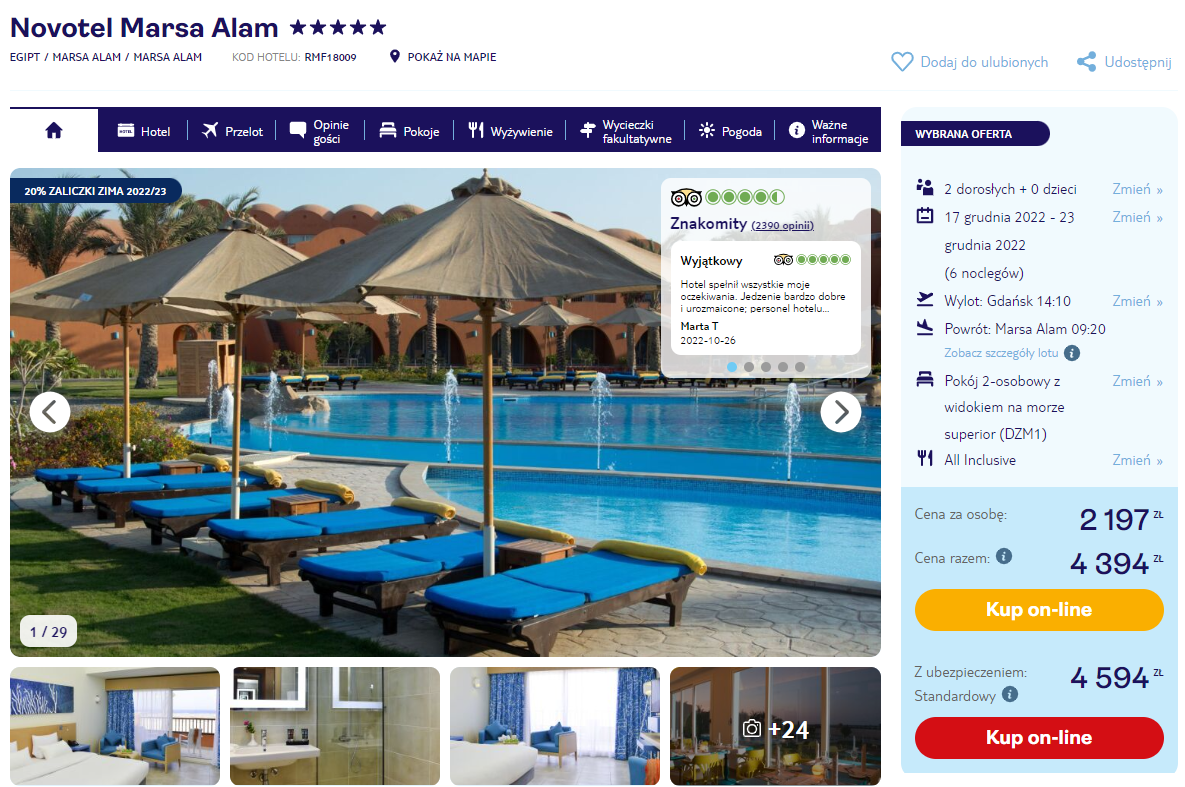Image resolution: width=1185 pixels, height=787 pixels.
Task: Open info icon next to Cena razem
Action: tap(1004, 556)
